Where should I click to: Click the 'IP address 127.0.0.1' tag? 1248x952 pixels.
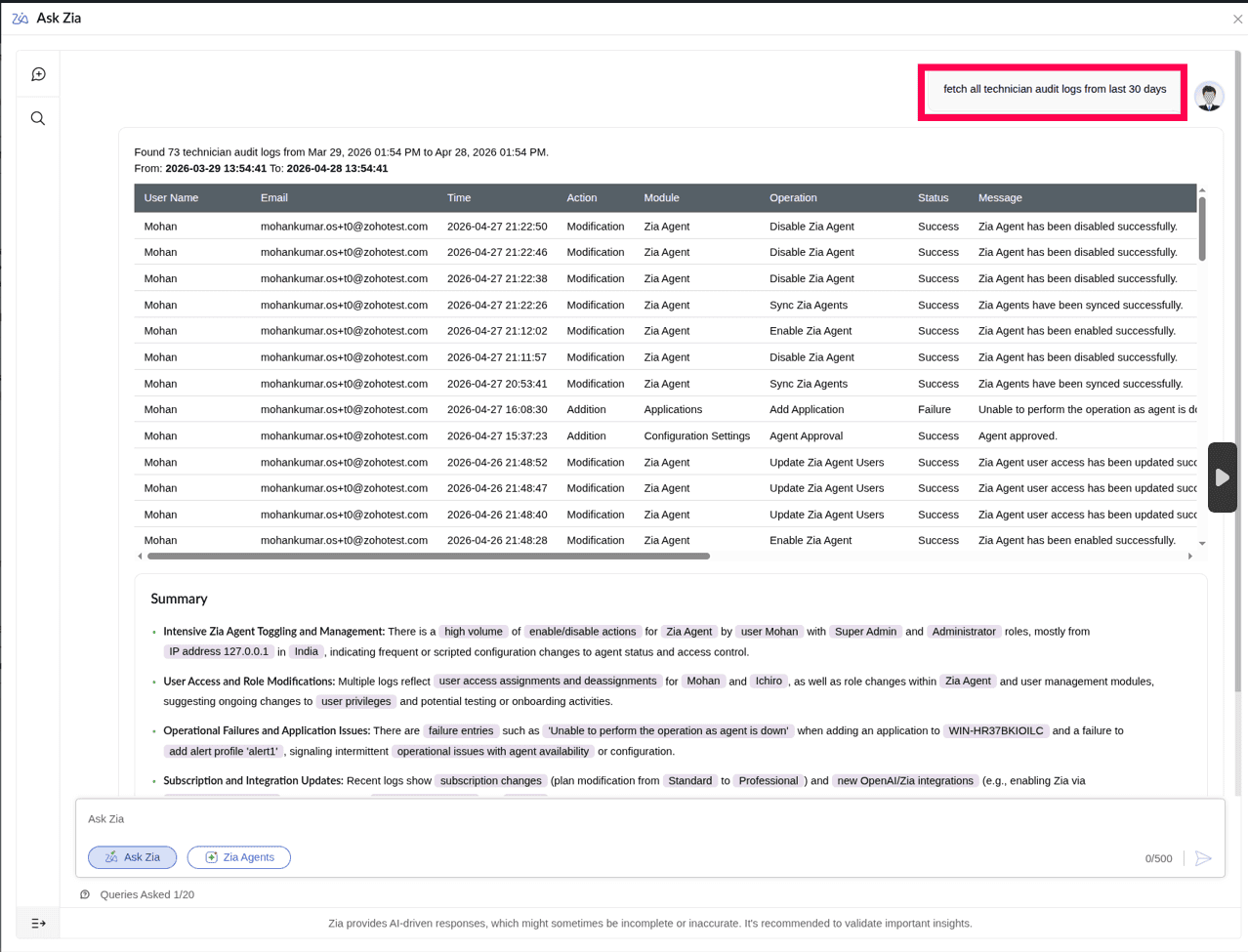[x=219, y=651]
